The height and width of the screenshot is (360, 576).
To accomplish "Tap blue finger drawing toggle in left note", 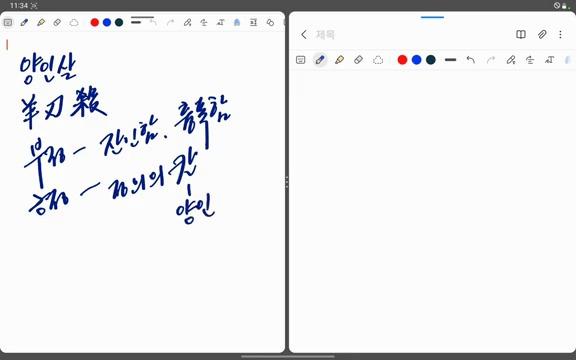I will pyautogui.click(x=237, y=22).
